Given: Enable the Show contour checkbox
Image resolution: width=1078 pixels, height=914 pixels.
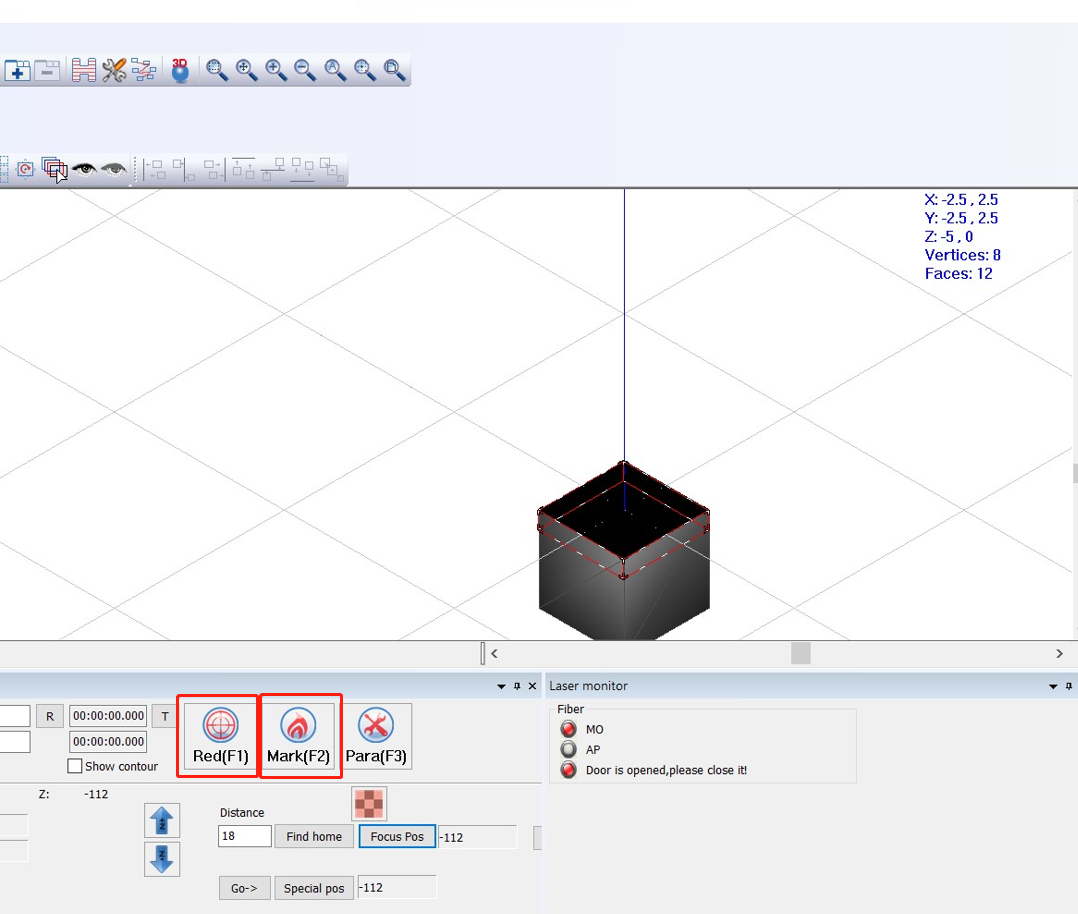Looking at the screenshot, I should [75, 766].
